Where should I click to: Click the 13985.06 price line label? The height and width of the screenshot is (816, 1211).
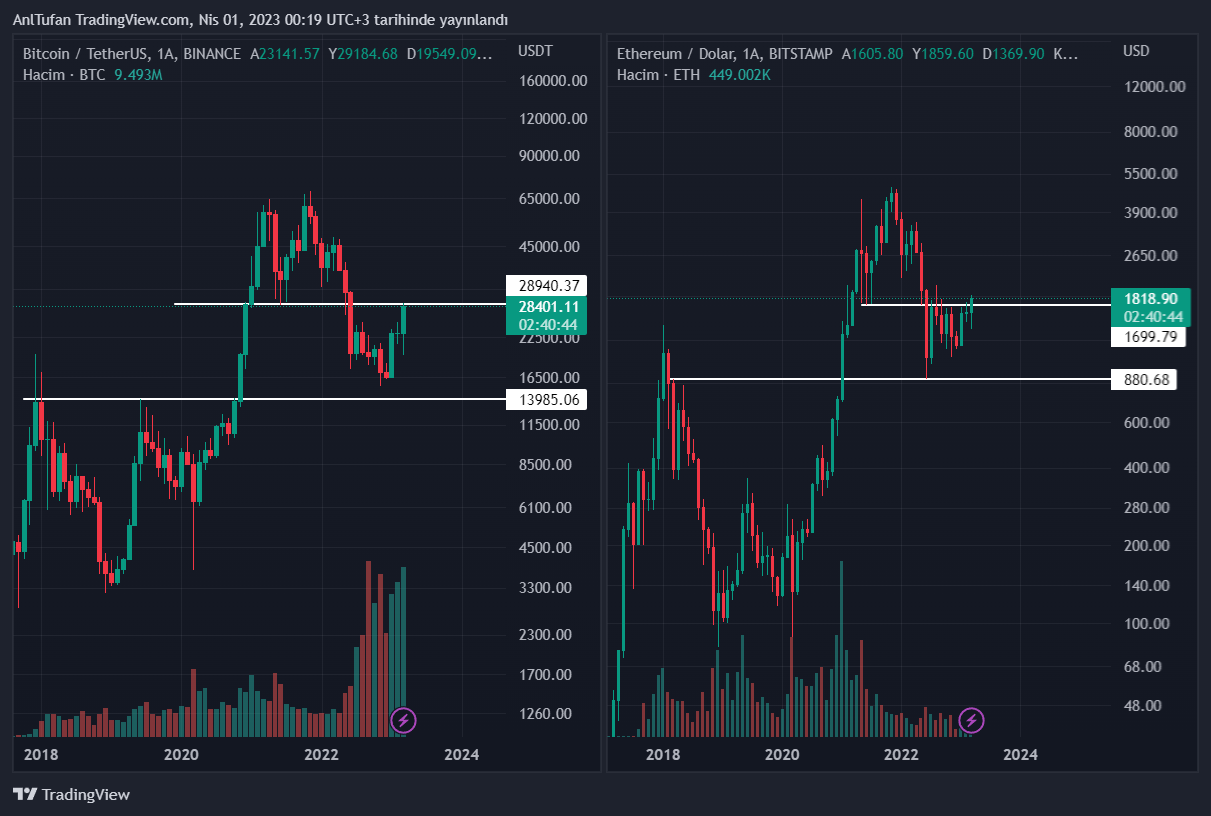point(545,400)
